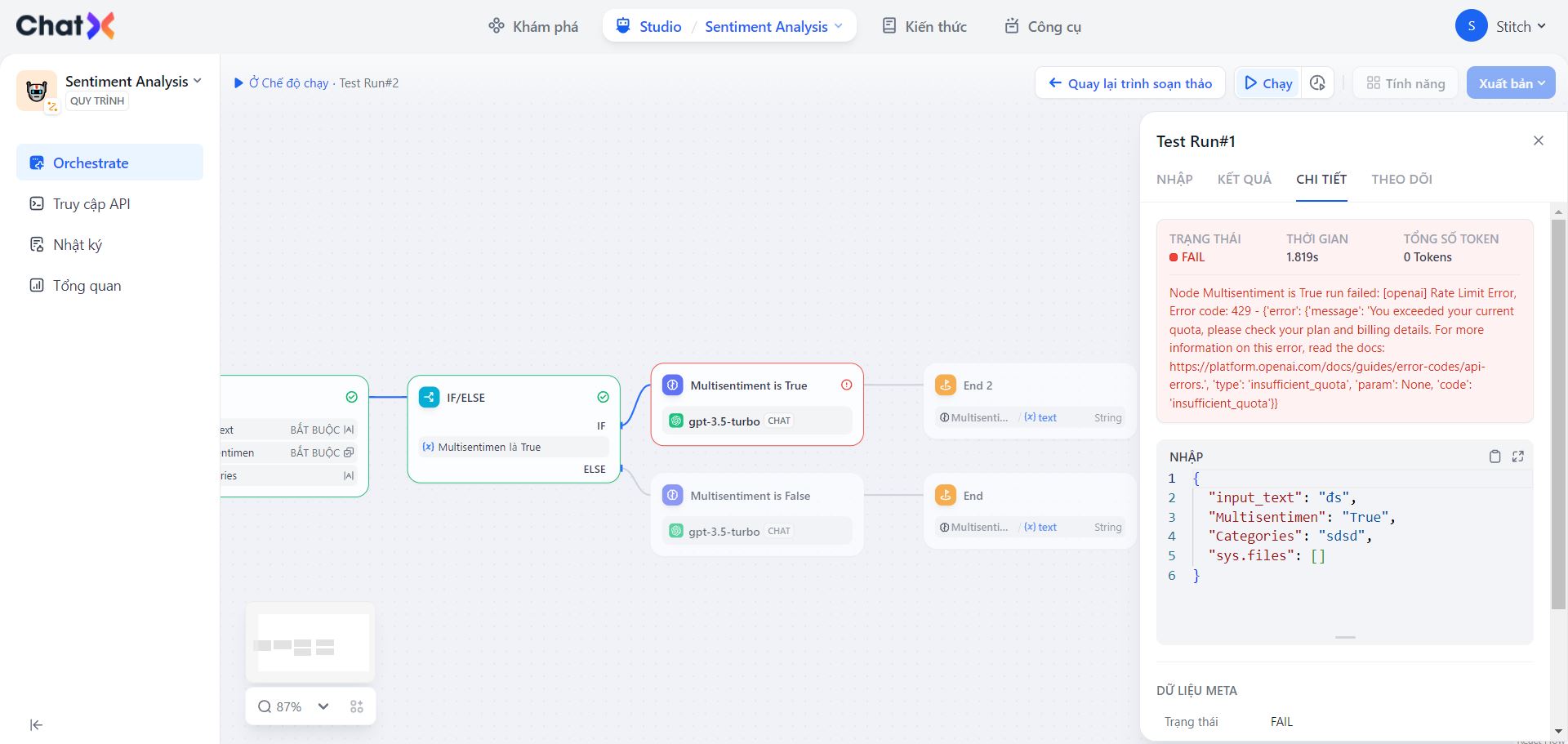The height and width of the screenshot is (744, 1568).
Task: Click the error icon on Multisentiment is True
Action: click(847, 385)
